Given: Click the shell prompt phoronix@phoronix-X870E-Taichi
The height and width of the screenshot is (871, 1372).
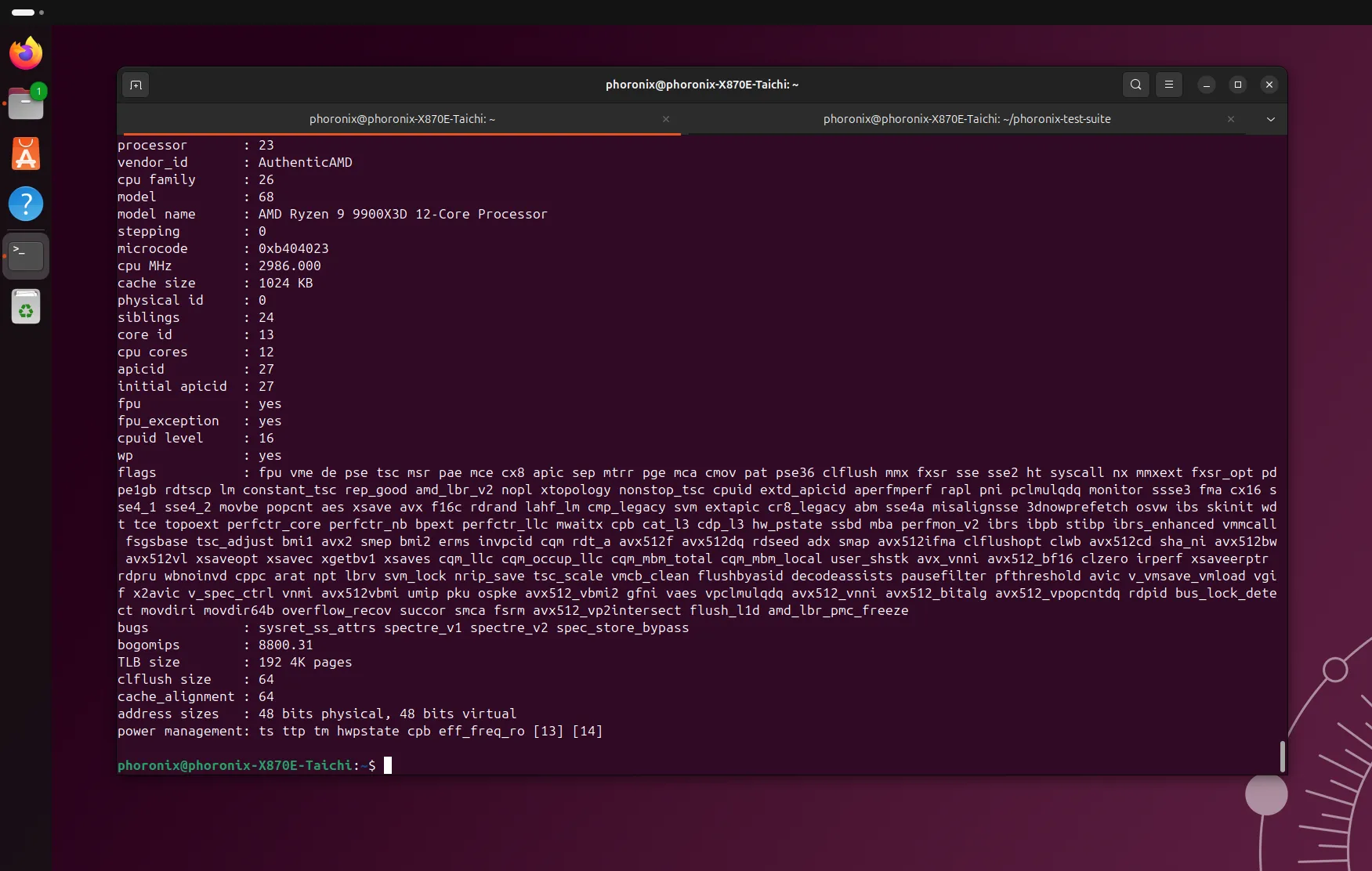Looking at the screenshot, I should (x=235, y=765).
